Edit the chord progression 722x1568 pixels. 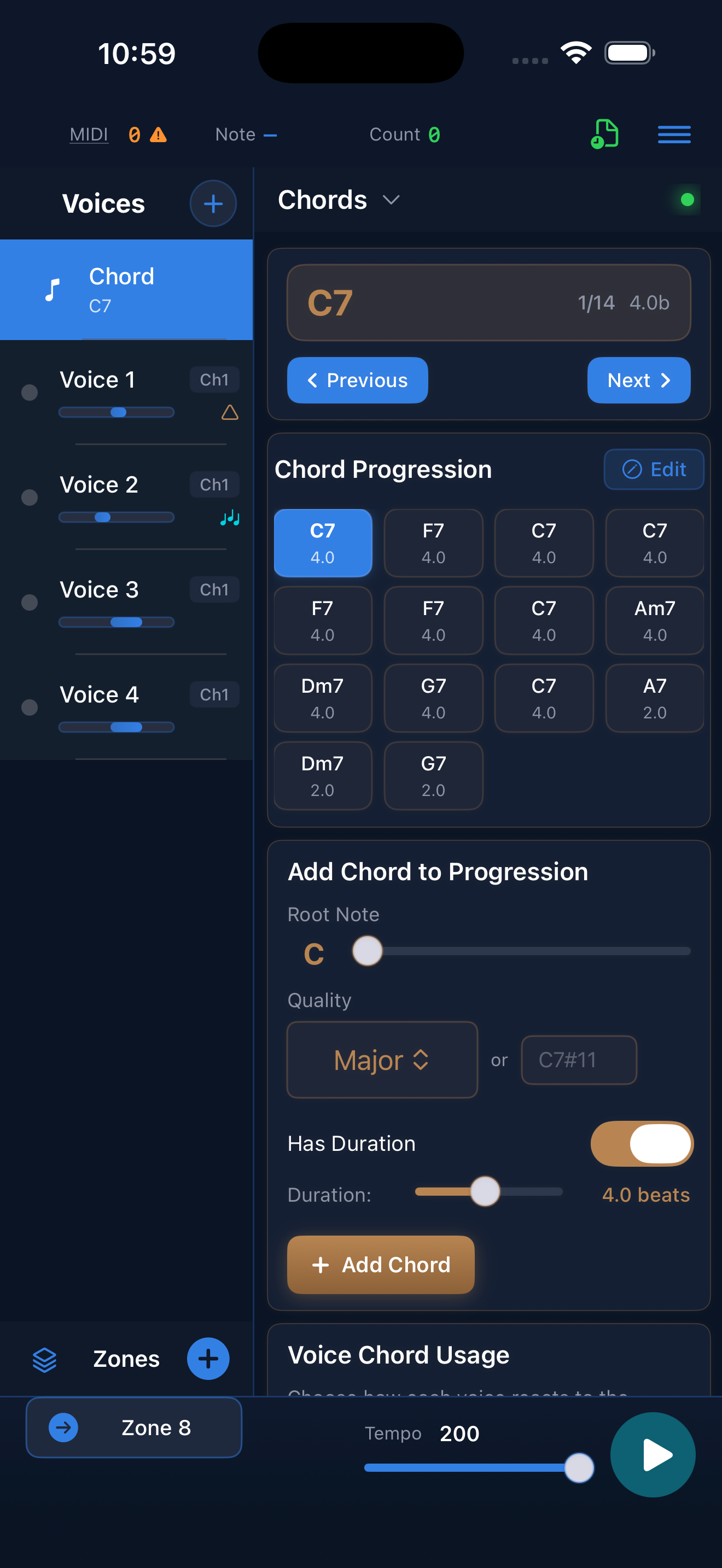(653, 469)
